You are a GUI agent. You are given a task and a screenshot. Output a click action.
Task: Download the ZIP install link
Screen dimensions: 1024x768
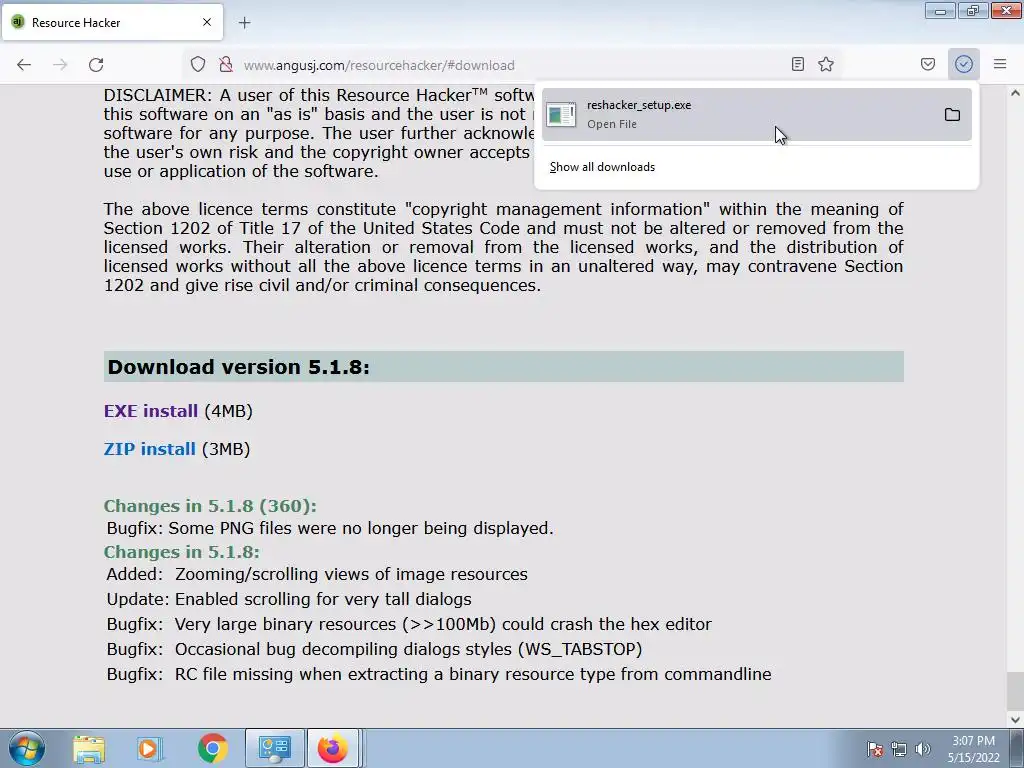point(150,449)
